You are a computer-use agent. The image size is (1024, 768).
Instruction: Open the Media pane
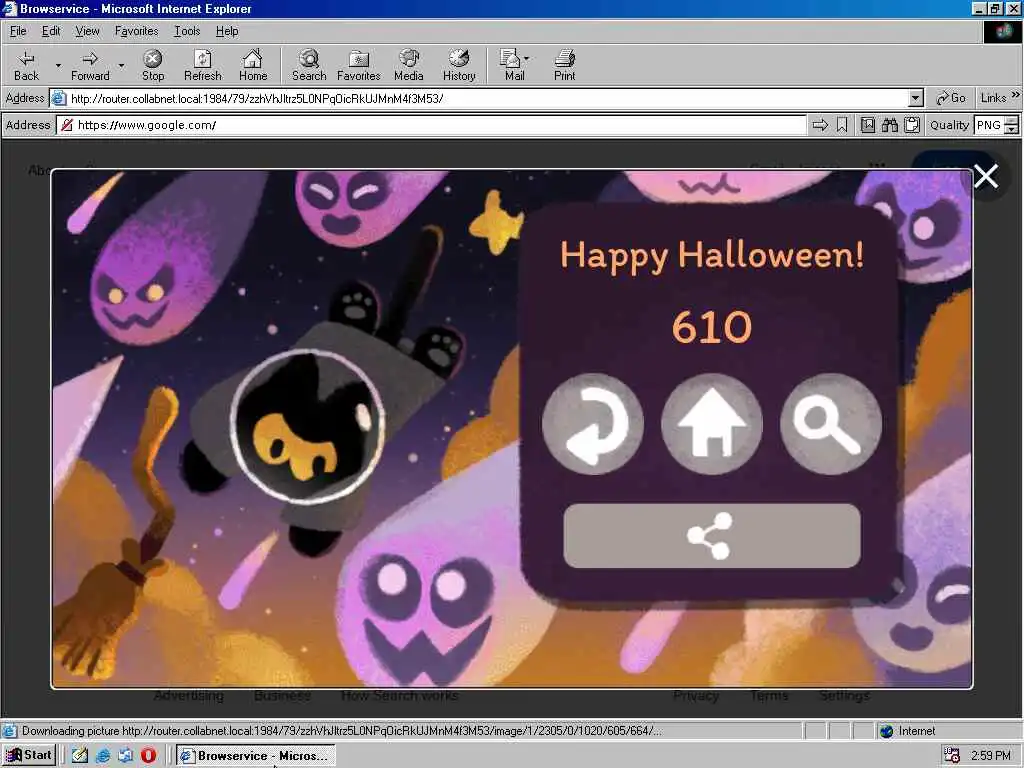click(x=409, y=66)
